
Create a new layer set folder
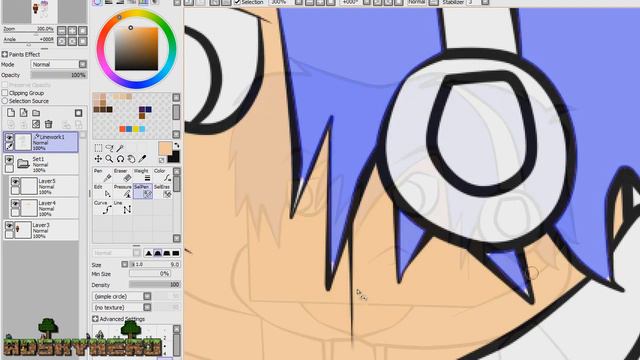(36, 113)
